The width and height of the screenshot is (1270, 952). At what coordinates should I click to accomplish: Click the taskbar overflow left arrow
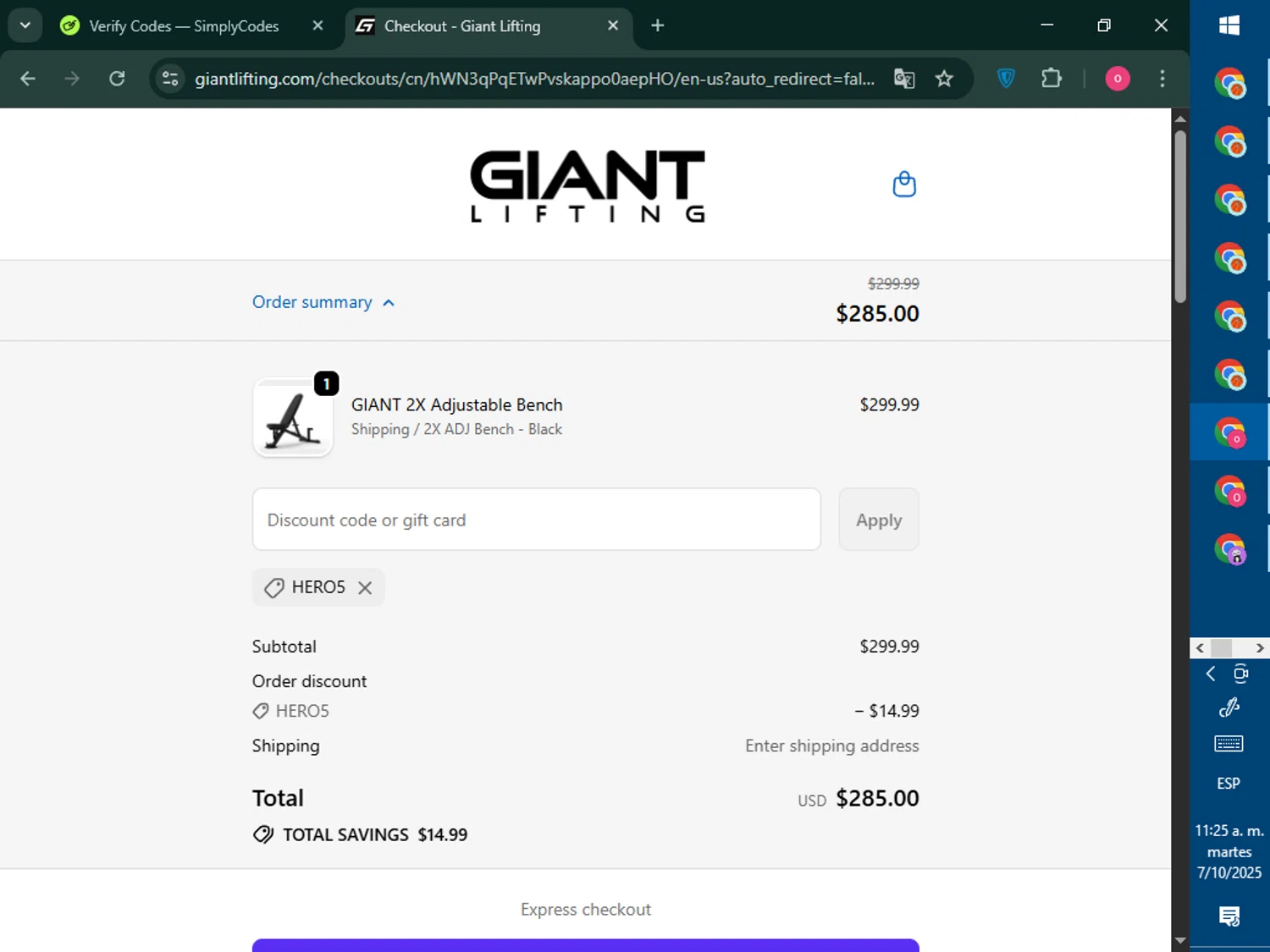point(1200,648)
